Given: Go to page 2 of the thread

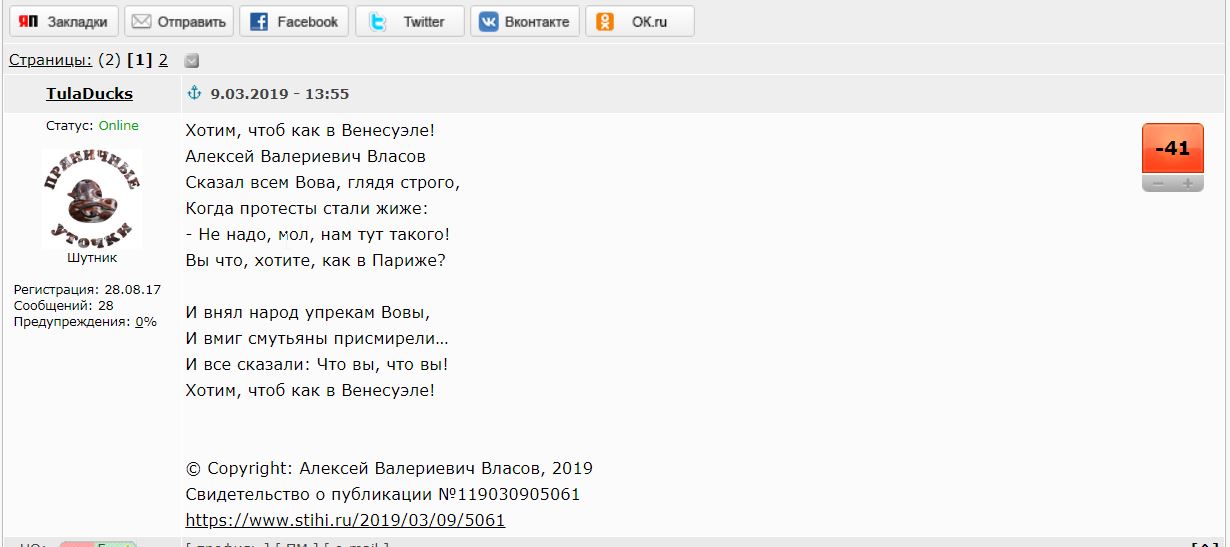Looking at the screenshot, I should tap(163, 60).
